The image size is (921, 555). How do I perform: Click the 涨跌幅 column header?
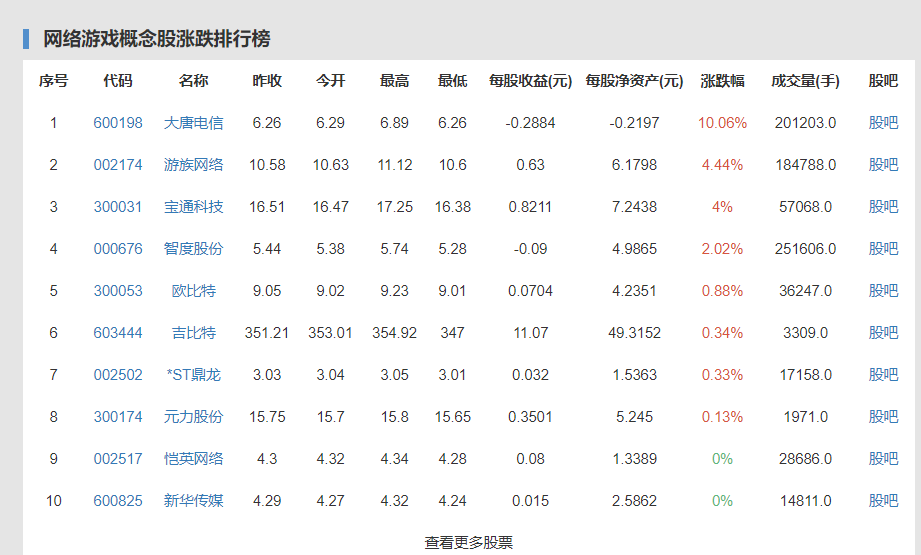coord(722,81)
